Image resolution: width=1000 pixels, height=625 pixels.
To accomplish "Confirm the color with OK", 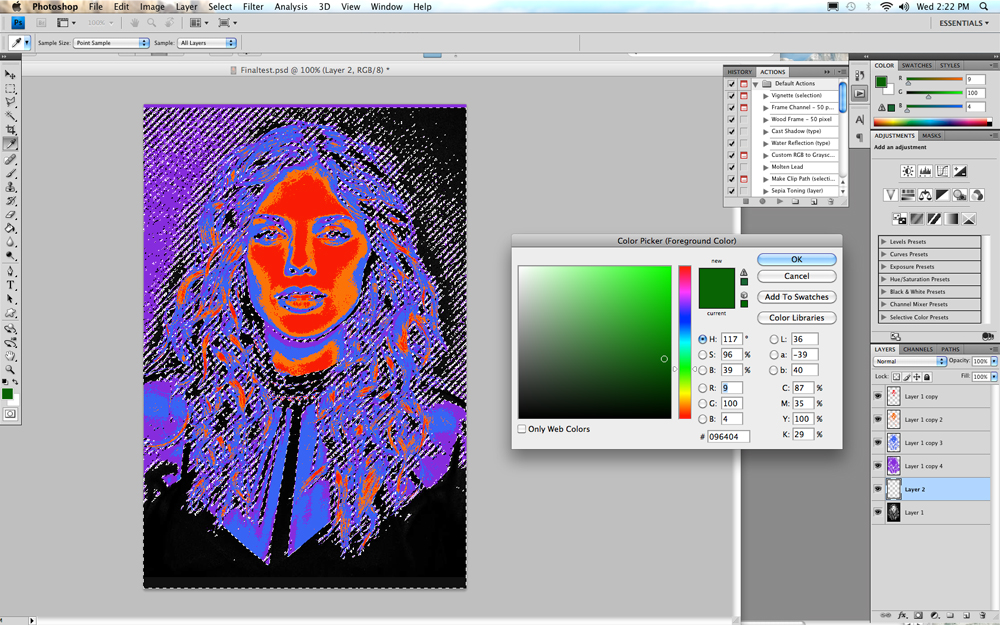I will pos(797,260).
